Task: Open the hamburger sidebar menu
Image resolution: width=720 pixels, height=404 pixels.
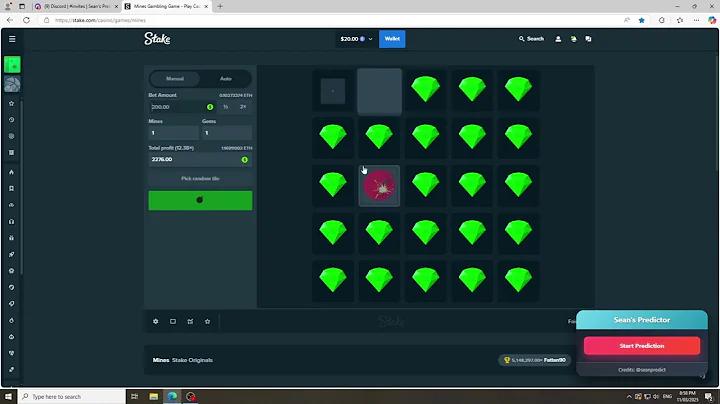Action: pyautogui.click(x=12, y=39)
